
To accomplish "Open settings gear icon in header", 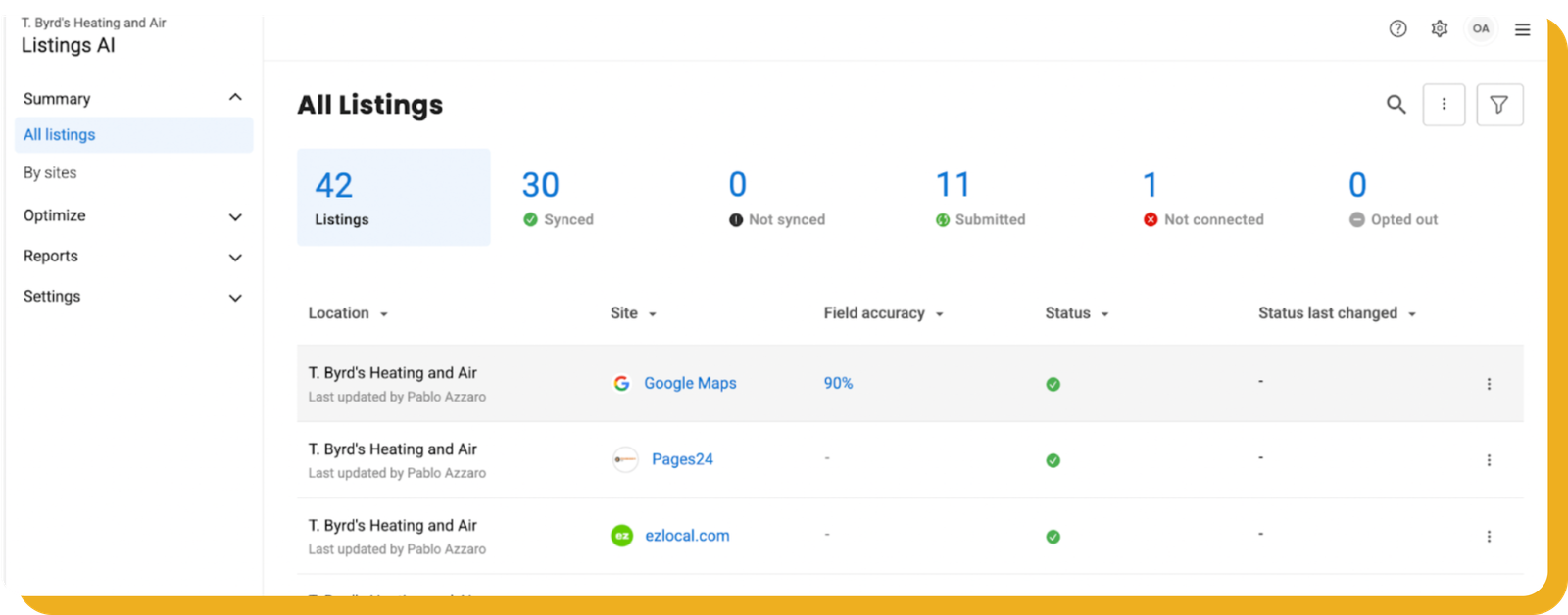I will [1439, 29].
